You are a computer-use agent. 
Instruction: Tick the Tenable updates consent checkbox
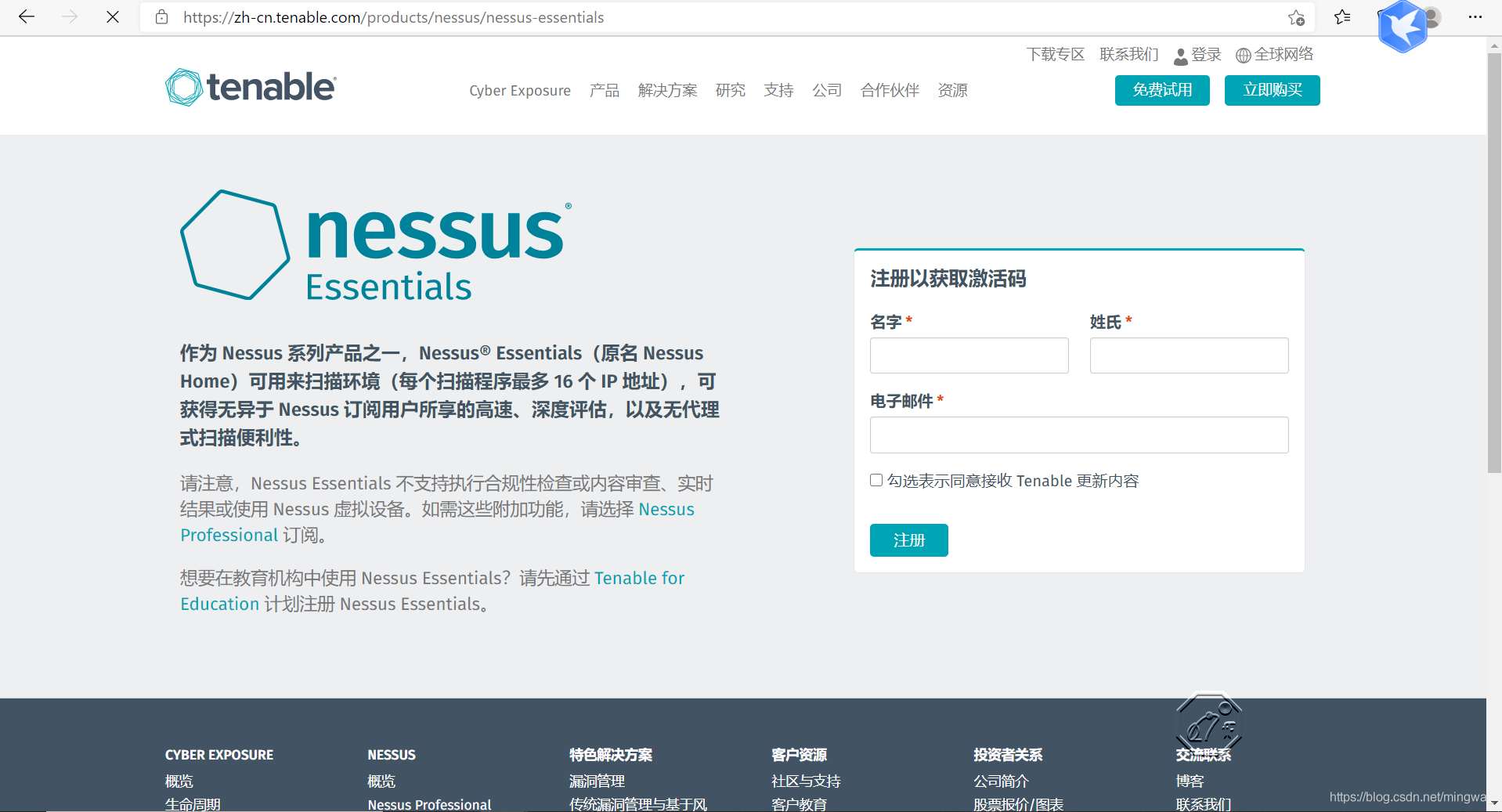(x=876, y=480)
